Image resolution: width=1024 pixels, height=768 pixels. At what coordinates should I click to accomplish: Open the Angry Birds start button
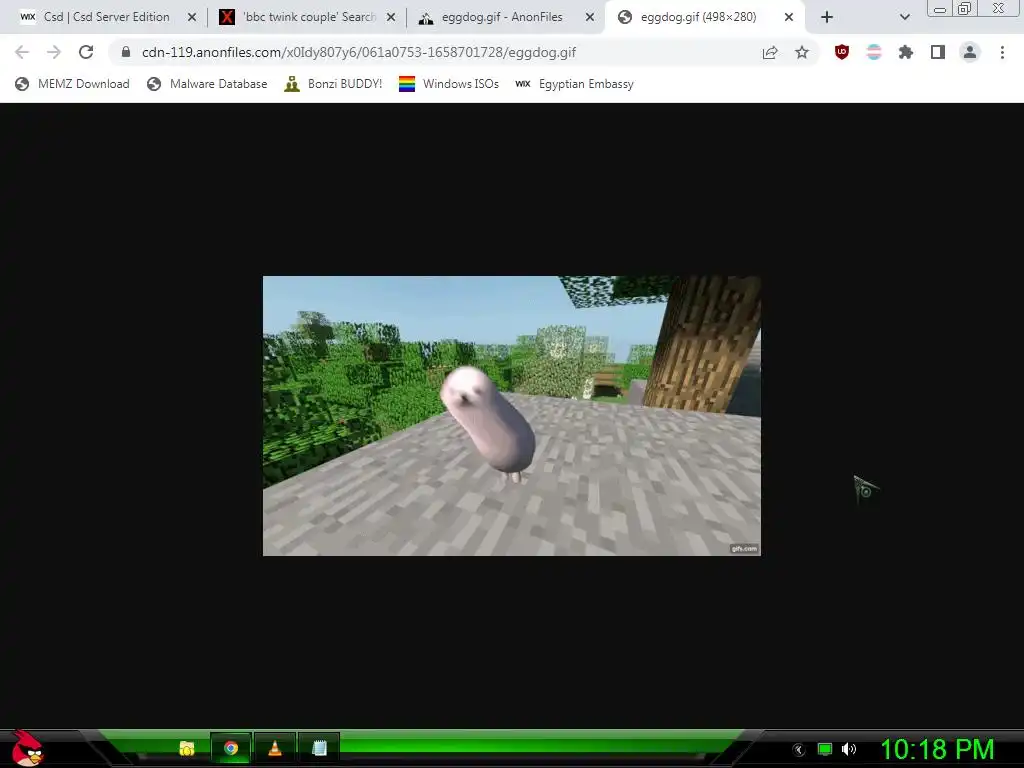[x=27, y=748]
